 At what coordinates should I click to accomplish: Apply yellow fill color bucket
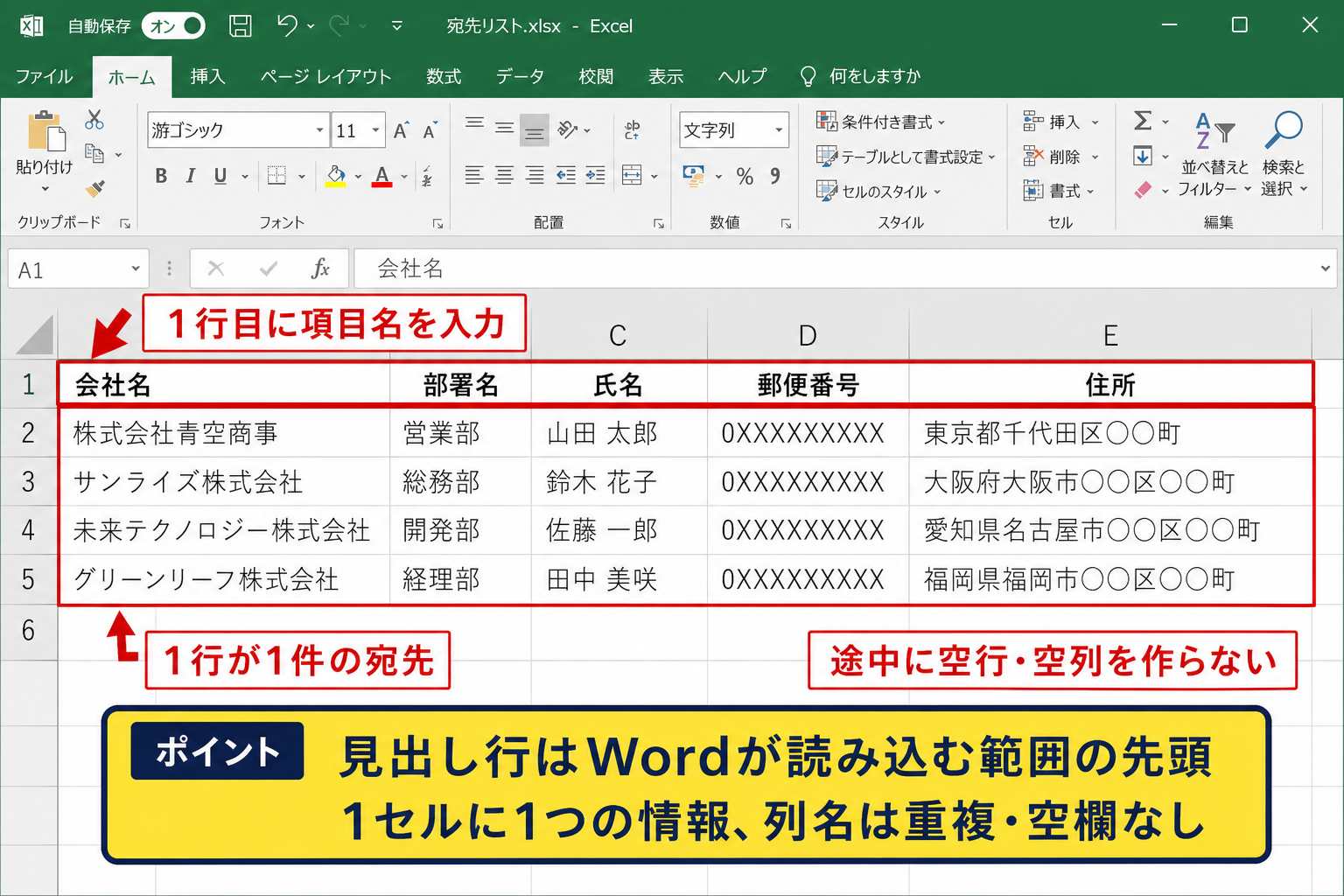point(336,176)
